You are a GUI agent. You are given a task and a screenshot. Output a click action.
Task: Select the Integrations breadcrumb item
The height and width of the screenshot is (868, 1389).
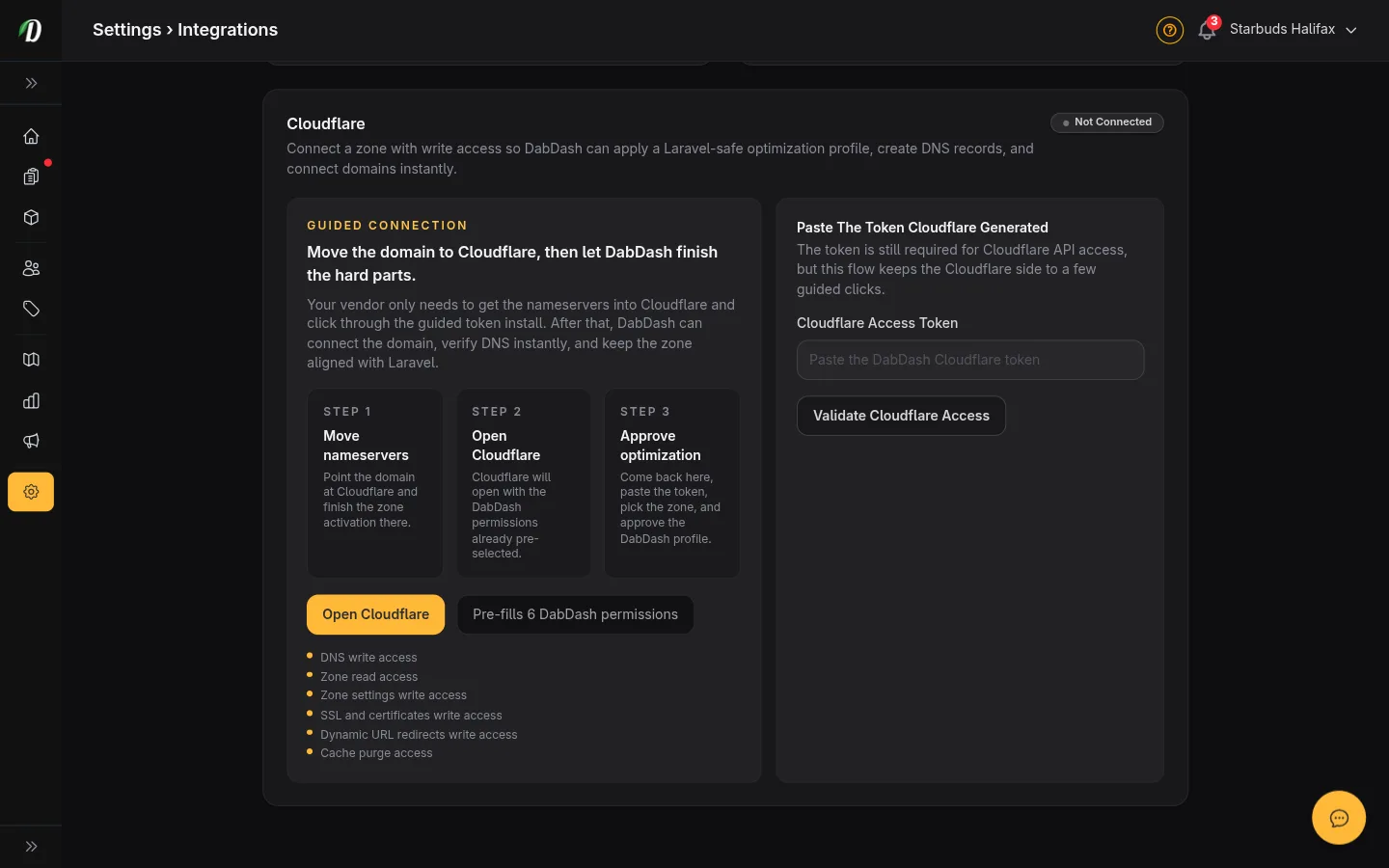(228, 30)
